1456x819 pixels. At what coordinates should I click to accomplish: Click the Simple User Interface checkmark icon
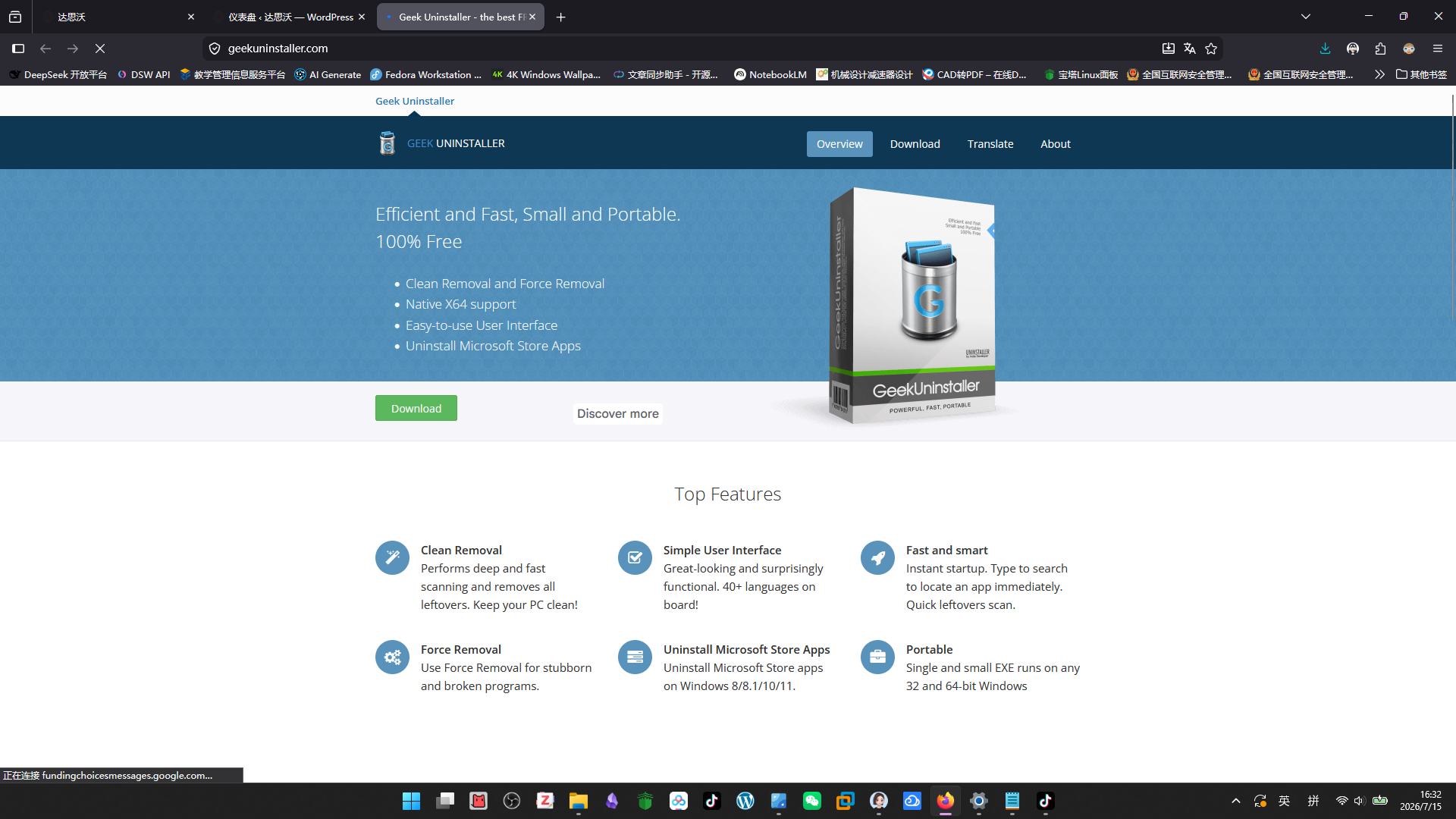pyautogui.click(x=635, y=558)
